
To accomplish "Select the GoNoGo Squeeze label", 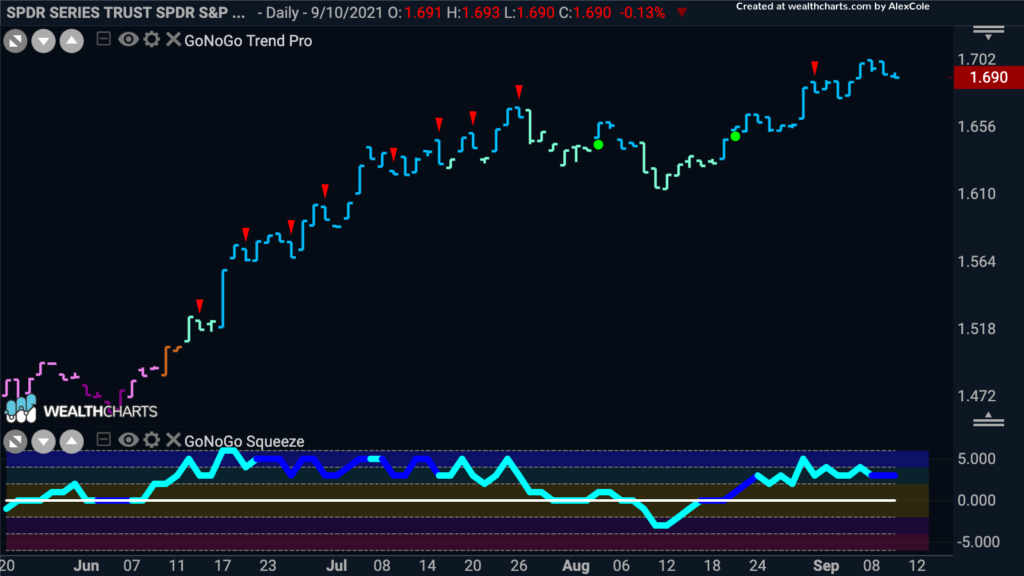I will 244,441.
